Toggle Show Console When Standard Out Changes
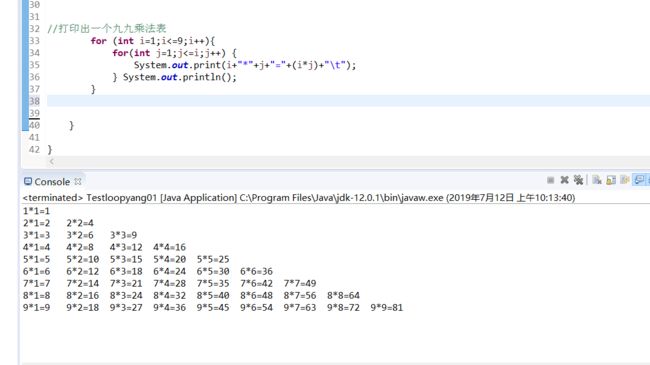The width and height of the screenshot is (650, 365). click(639, 180)
